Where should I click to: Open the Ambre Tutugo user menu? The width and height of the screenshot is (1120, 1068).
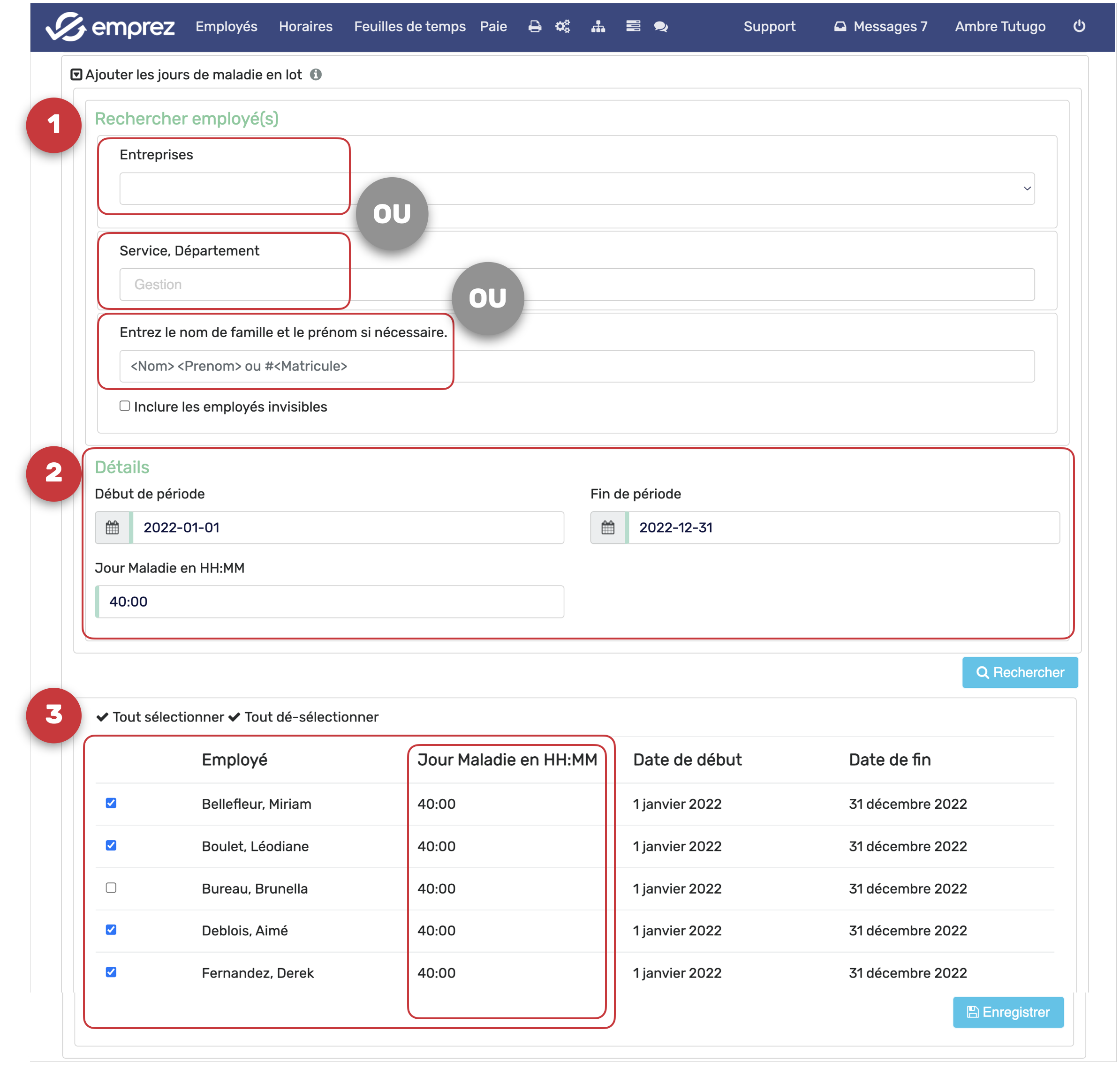pos(999,26)
